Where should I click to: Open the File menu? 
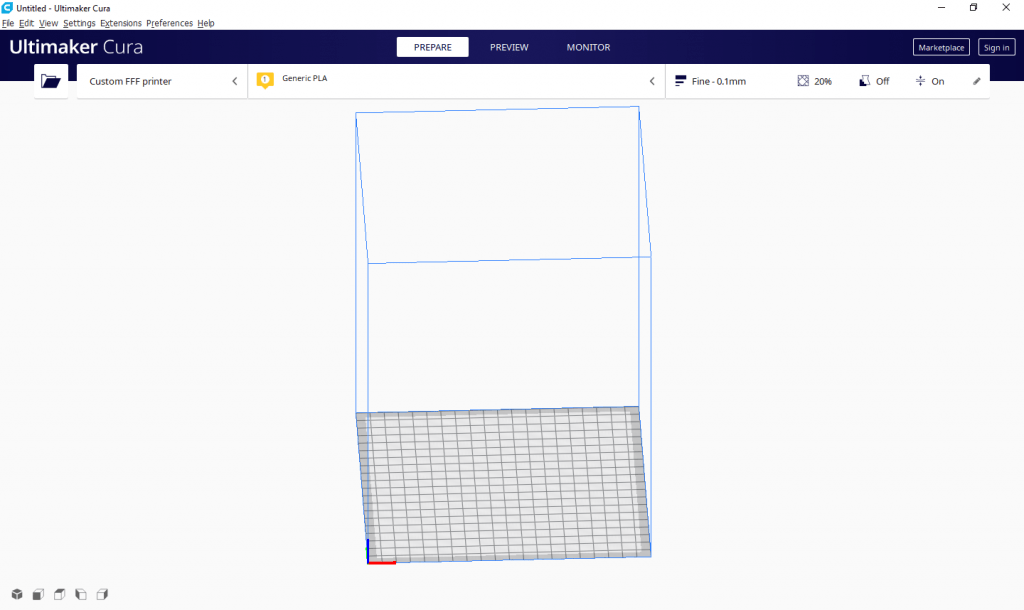click(x=8, y=23)
